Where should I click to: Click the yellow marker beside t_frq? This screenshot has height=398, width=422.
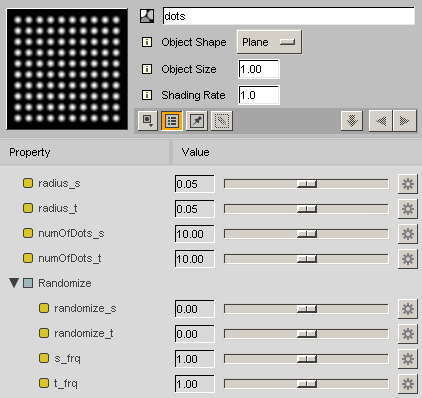pyautogui.click(x=44, y=383)
